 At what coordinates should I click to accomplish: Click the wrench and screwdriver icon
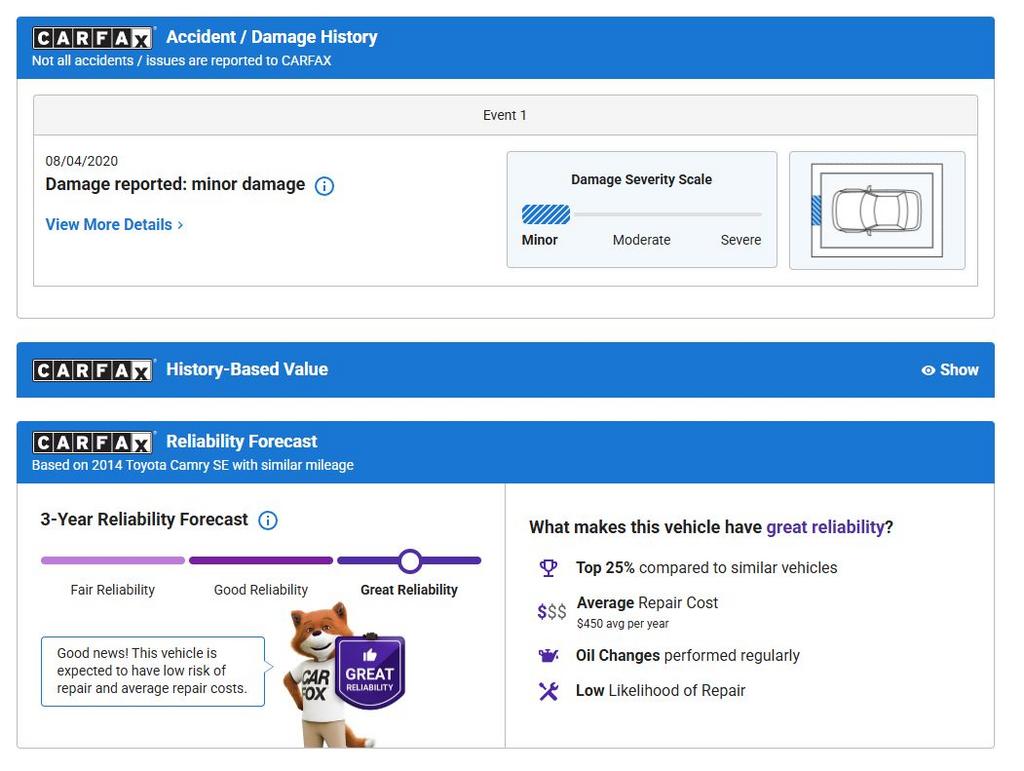pos(549,691)
